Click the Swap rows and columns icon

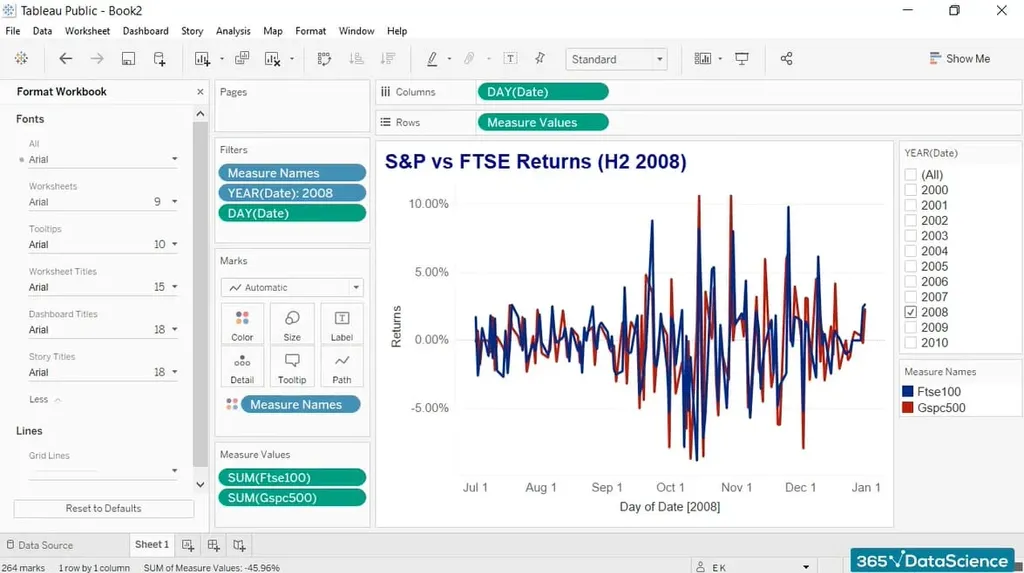tap(324, 59)
